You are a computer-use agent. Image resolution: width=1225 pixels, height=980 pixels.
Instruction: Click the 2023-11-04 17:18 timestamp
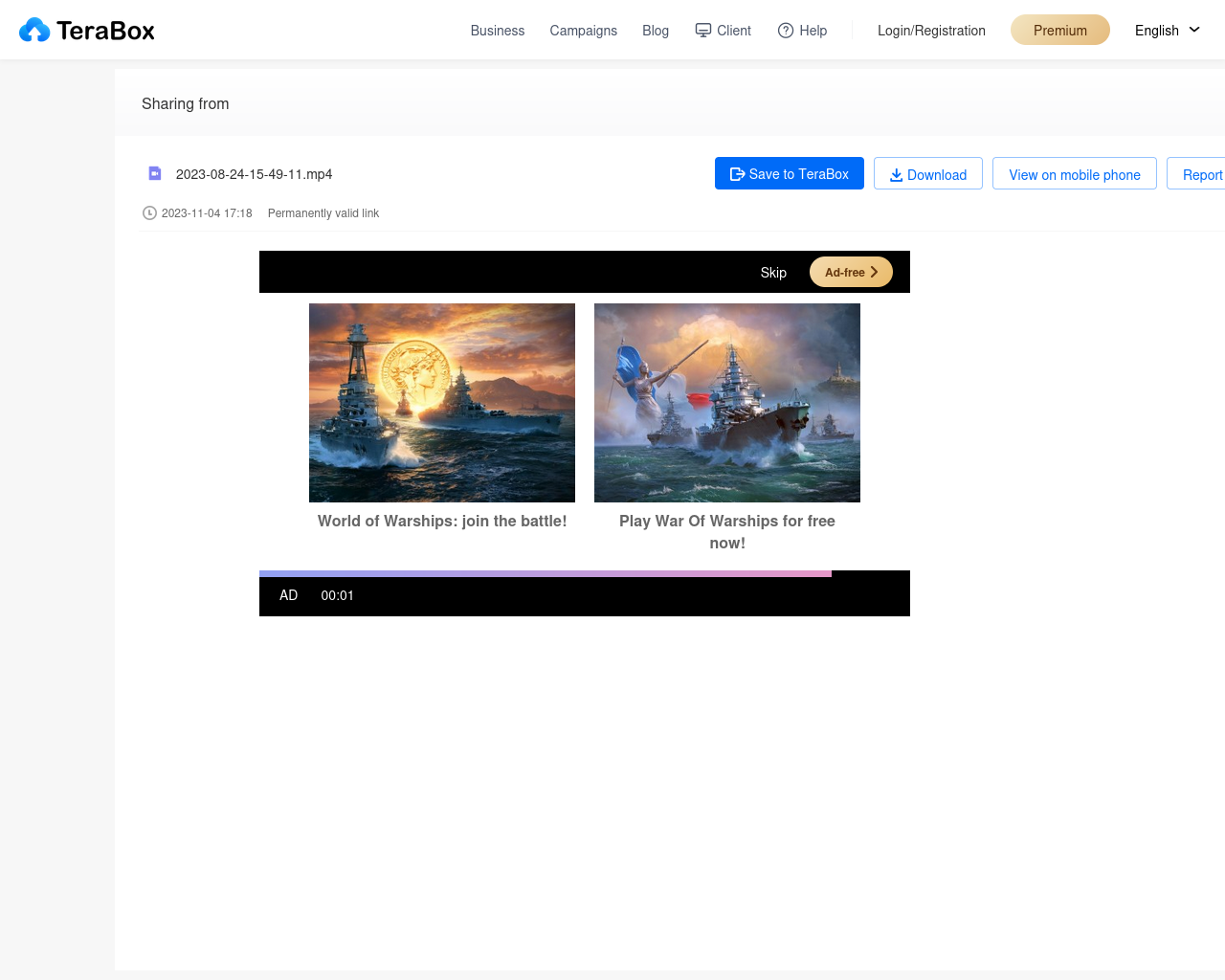207,213
